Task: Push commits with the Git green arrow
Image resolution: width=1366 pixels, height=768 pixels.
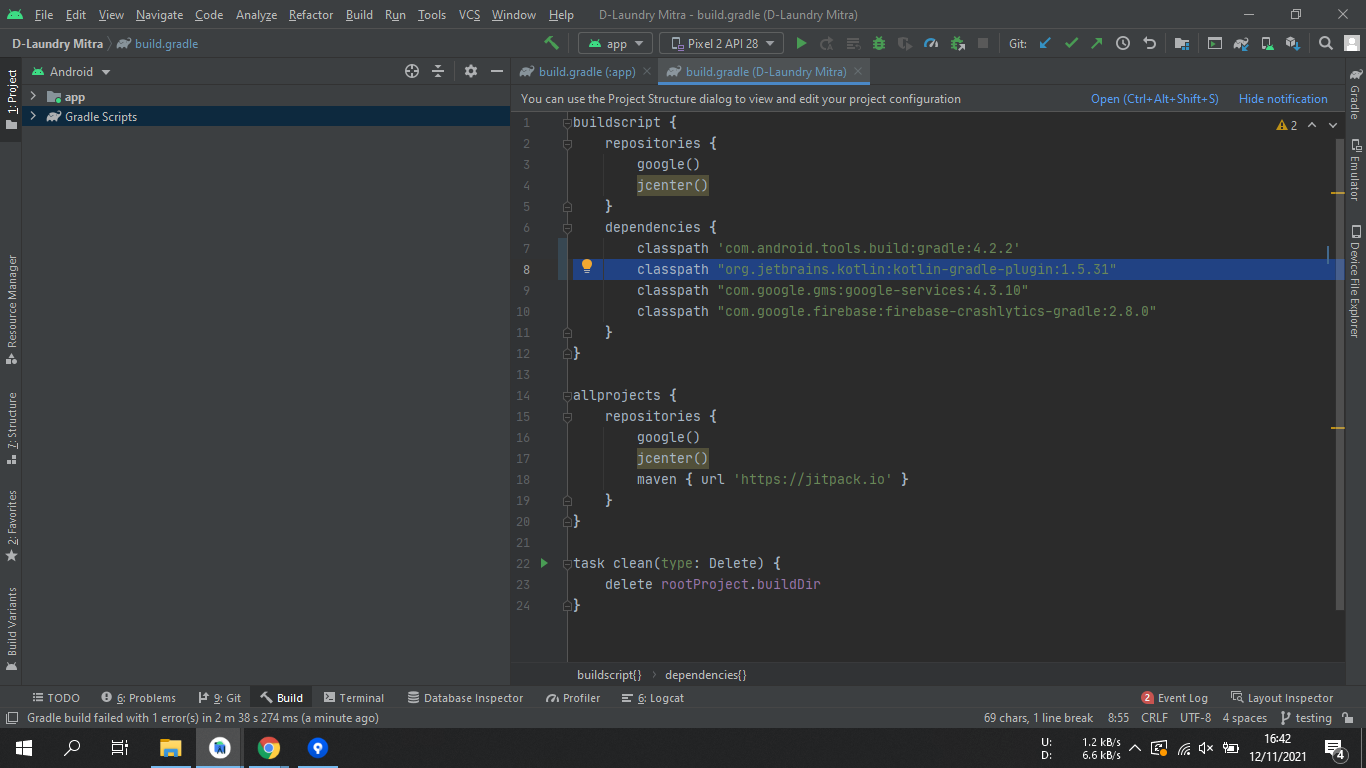Action: coord(1097,43)
